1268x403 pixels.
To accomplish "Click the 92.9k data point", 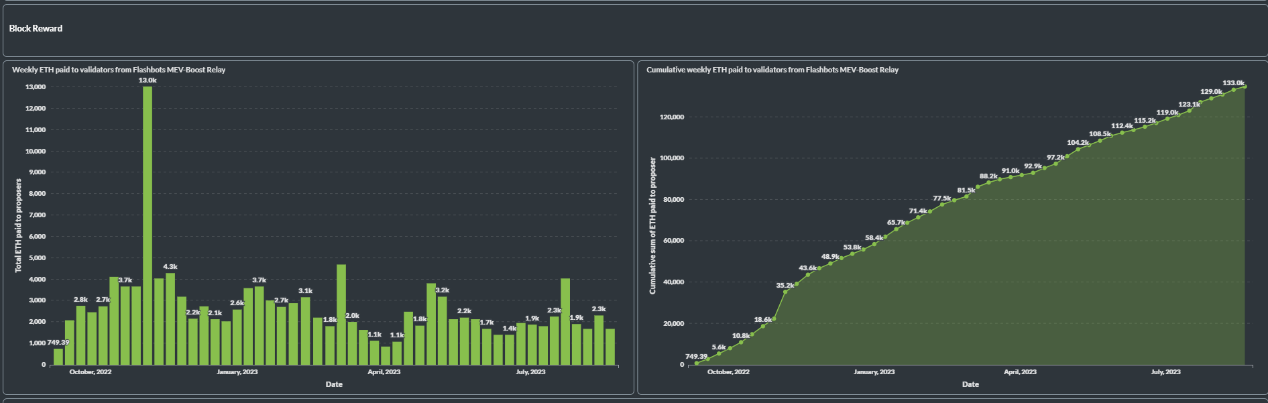I will click(x=1032, y=173).
